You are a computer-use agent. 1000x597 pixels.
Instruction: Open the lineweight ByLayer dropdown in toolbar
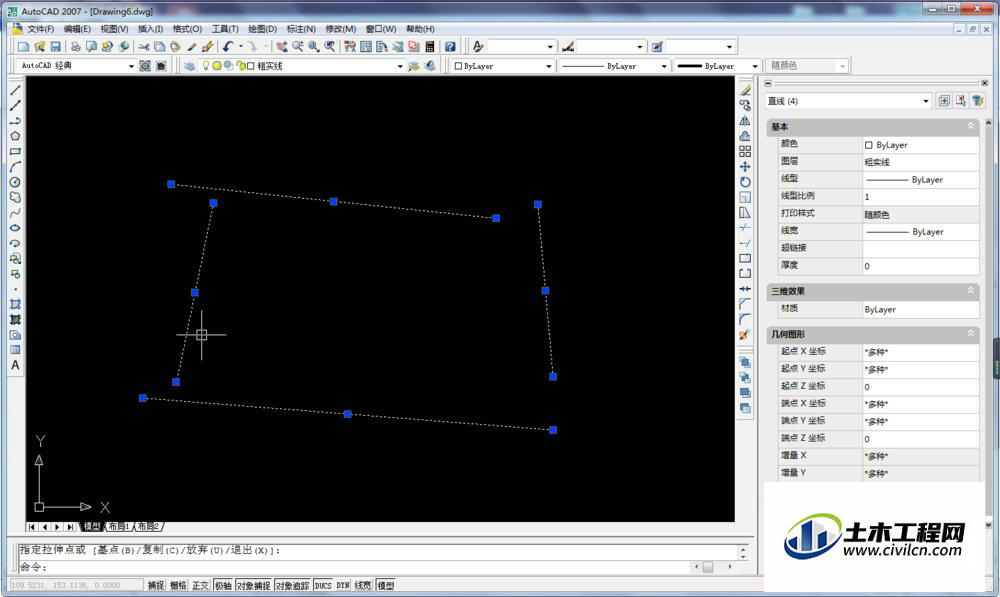(x=755, y=66)
